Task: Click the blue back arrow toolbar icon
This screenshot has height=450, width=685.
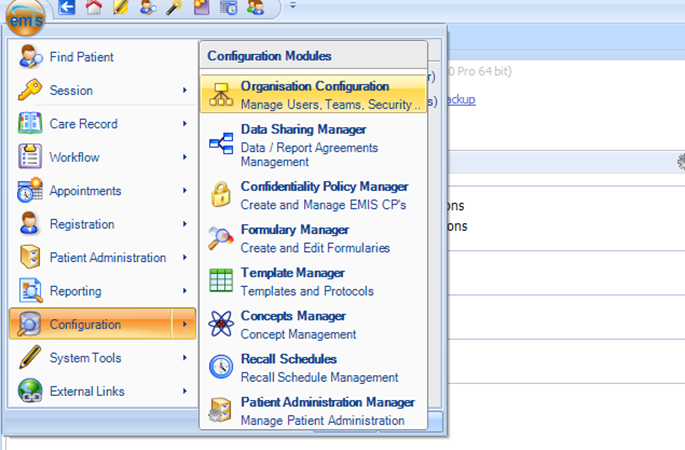Action: point(68,9)
